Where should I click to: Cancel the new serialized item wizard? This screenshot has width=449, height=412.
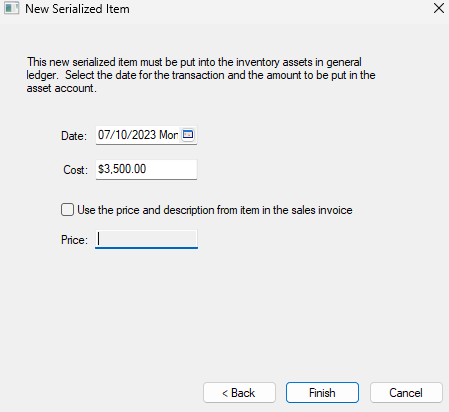point(406,393)
